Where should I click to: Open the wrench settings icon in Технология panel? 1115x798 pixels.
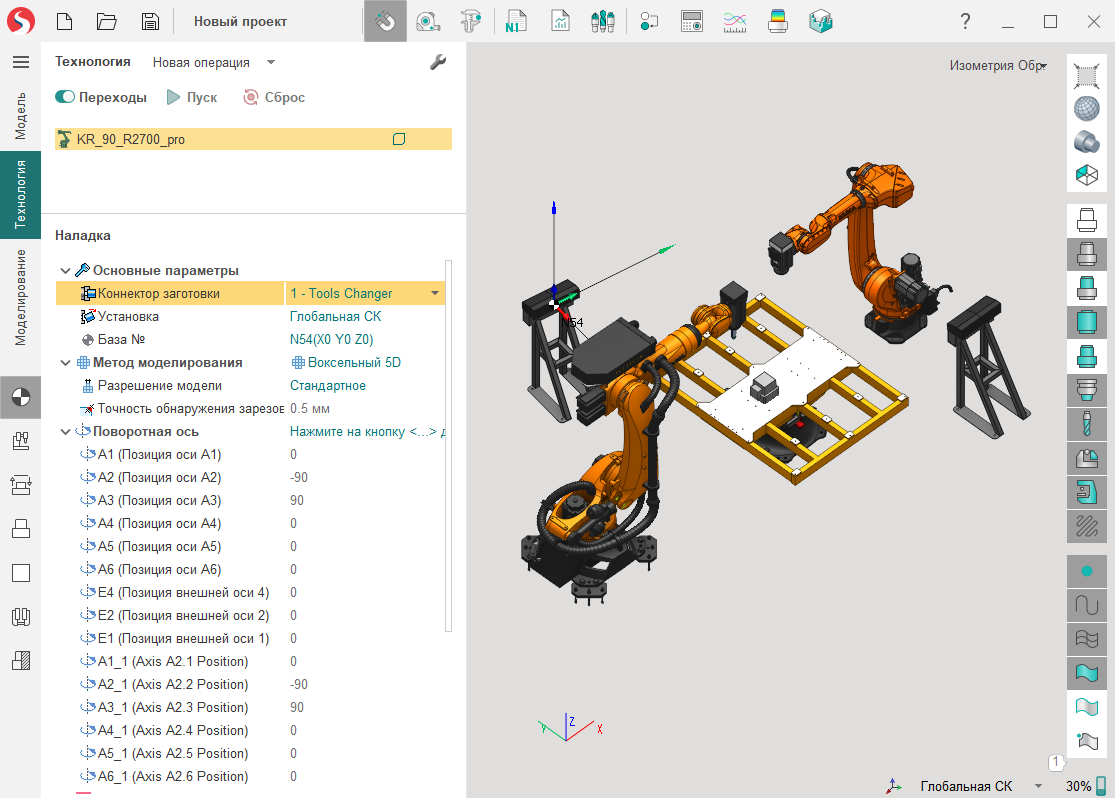click(437, 62)
